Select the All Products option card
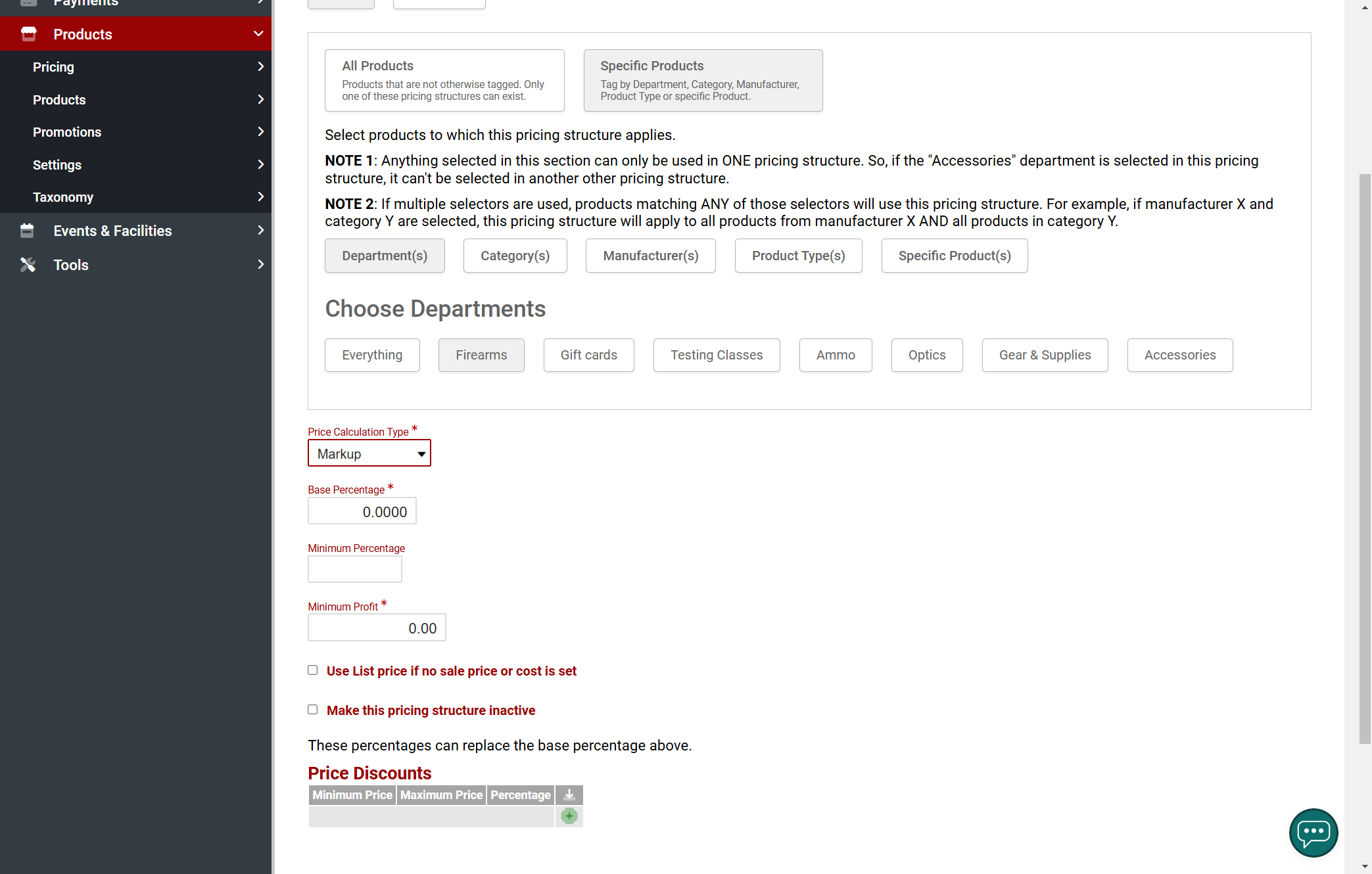The image size is (1372, 874). pyautogui.click(x=444, y=80)
